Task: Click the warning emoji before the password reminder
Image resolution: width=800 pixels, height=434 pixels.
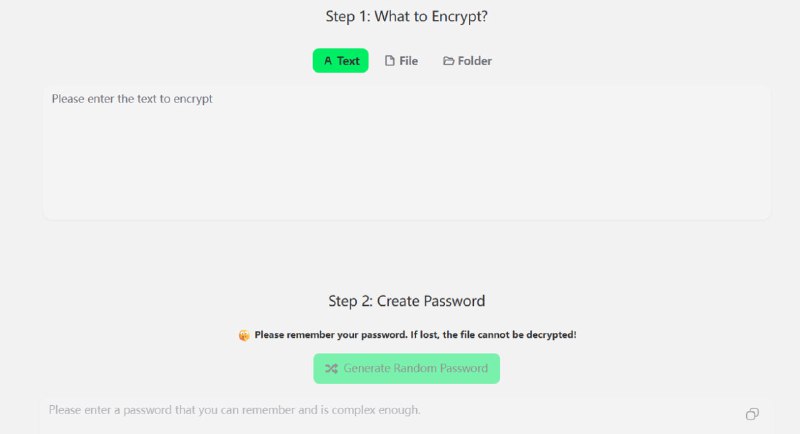Action: point(244,335)
